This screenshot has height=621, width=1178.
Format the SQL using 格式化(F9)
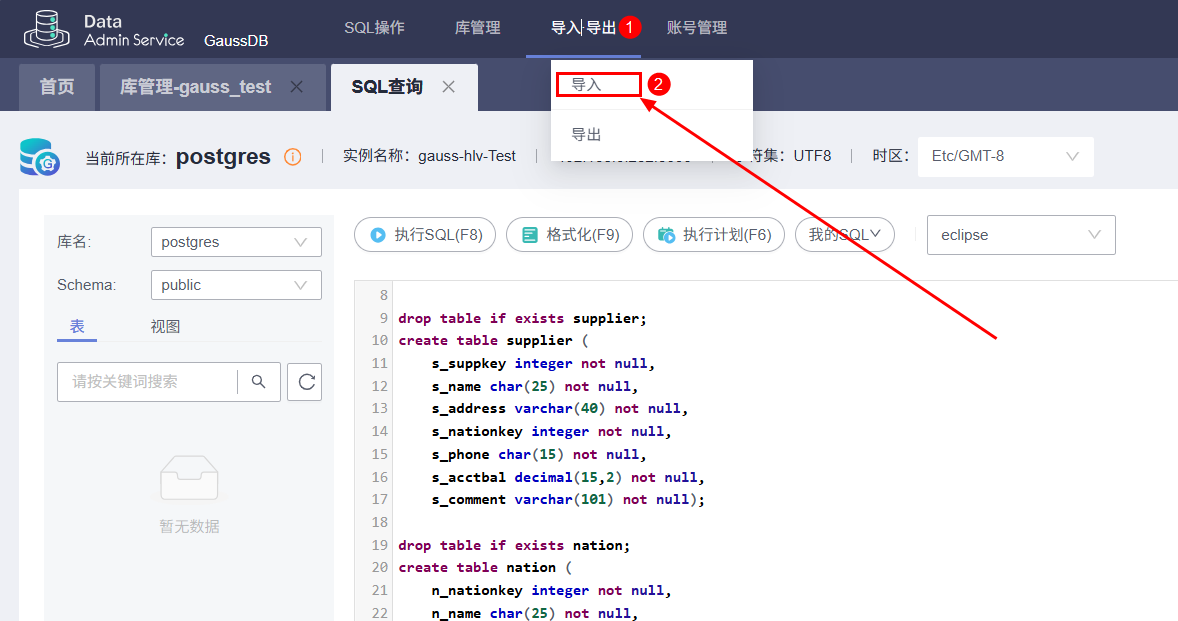(x=570, y=235)
